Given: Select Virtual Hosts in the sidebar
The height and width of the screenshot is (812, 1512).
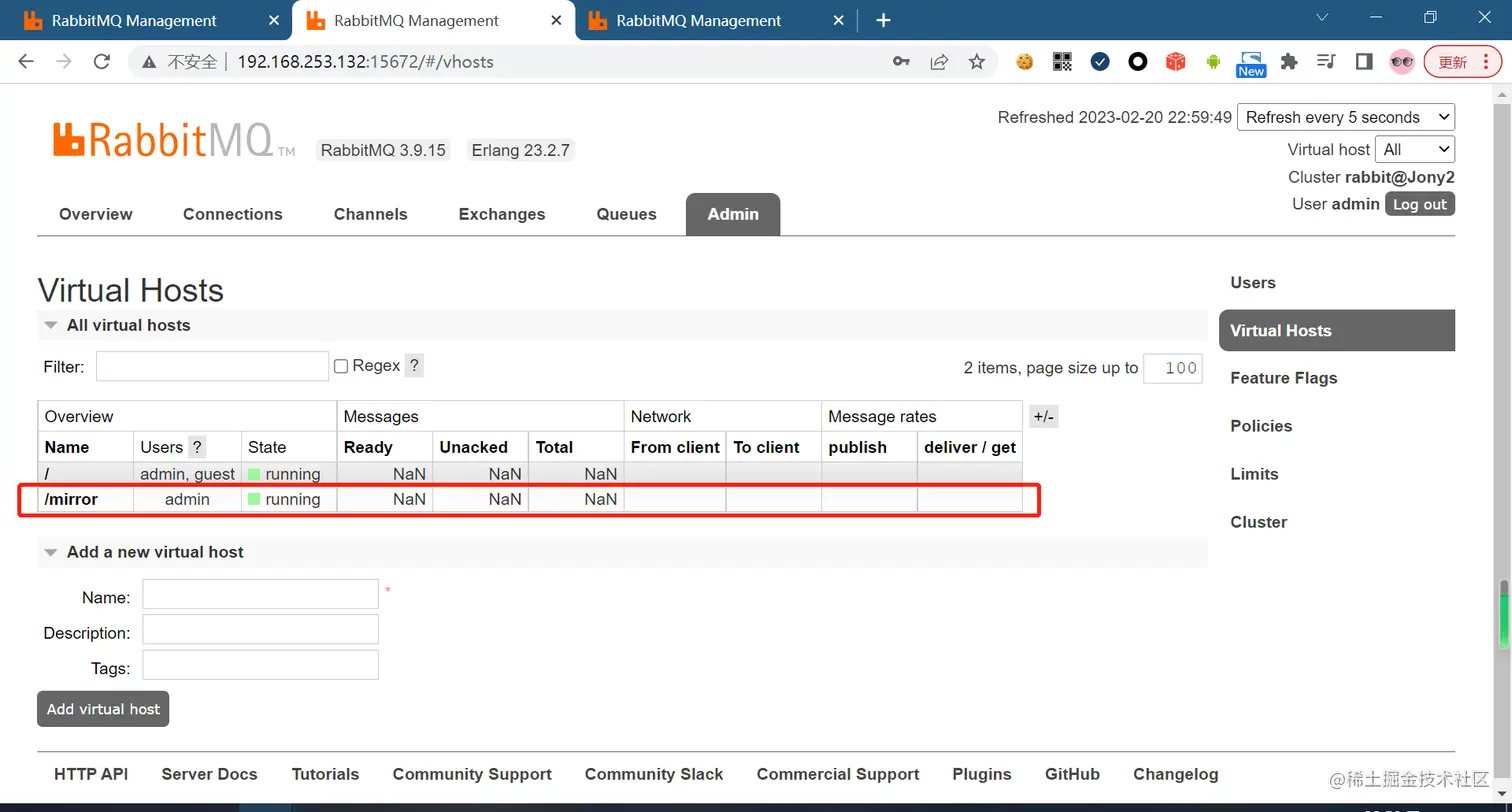Looking at the screenshot, I should (1337, 330).
